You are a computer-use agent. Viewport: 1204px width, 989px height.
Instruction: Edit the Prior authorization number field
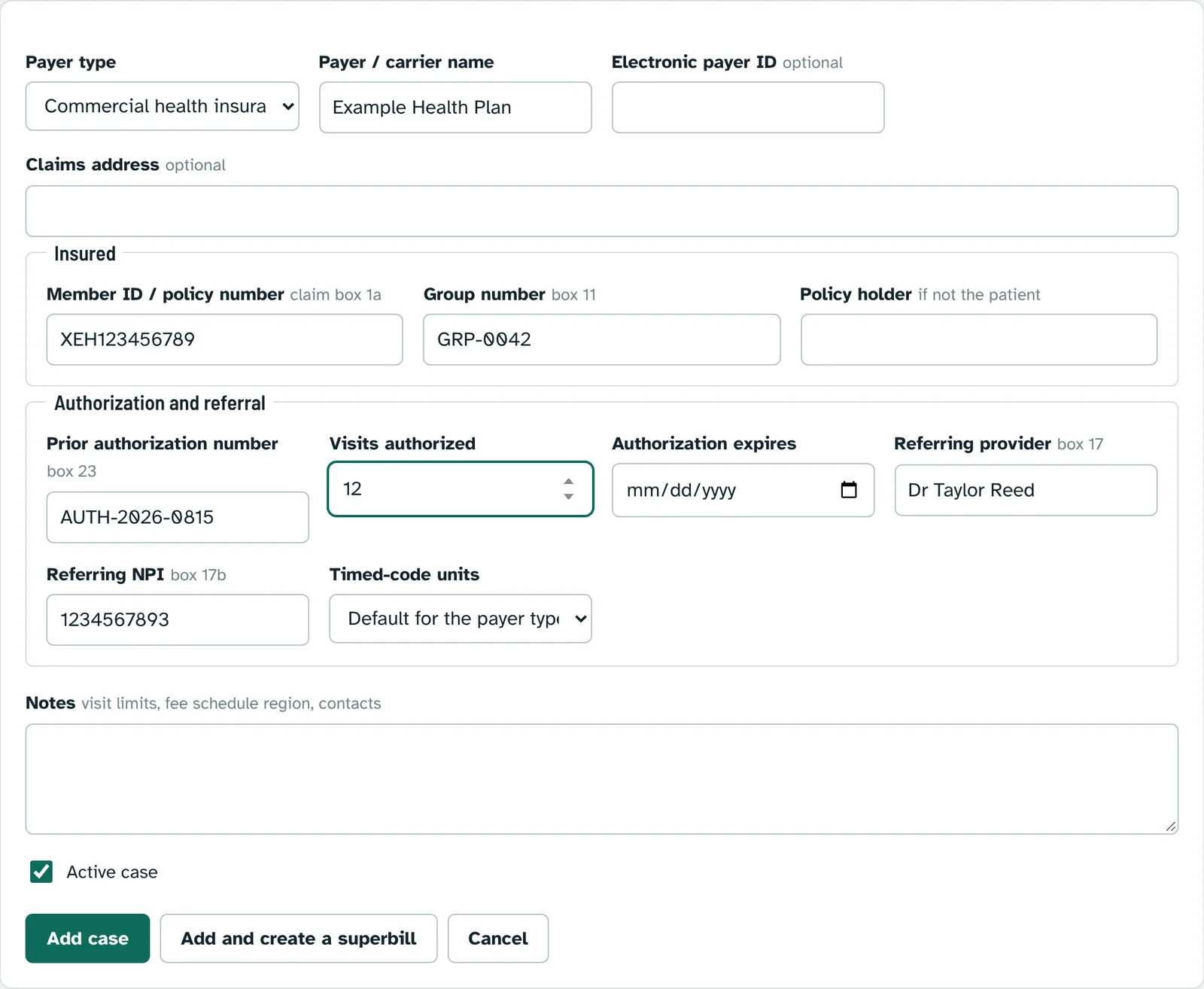pos(178,517)
